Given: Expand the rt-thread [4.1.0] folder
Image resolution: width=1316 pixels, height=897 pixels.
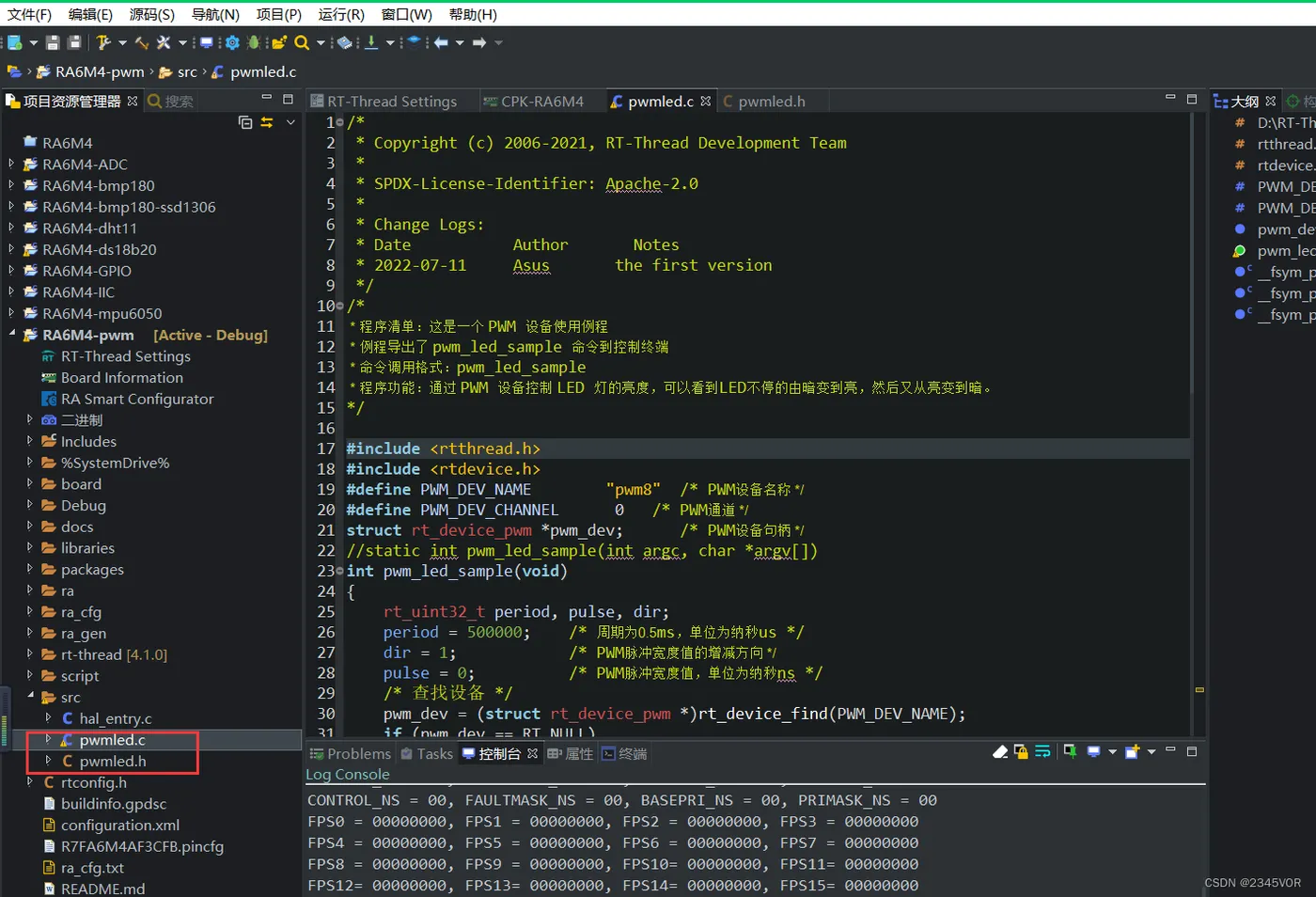Looking at the screenshot, I should pos(30,653).
